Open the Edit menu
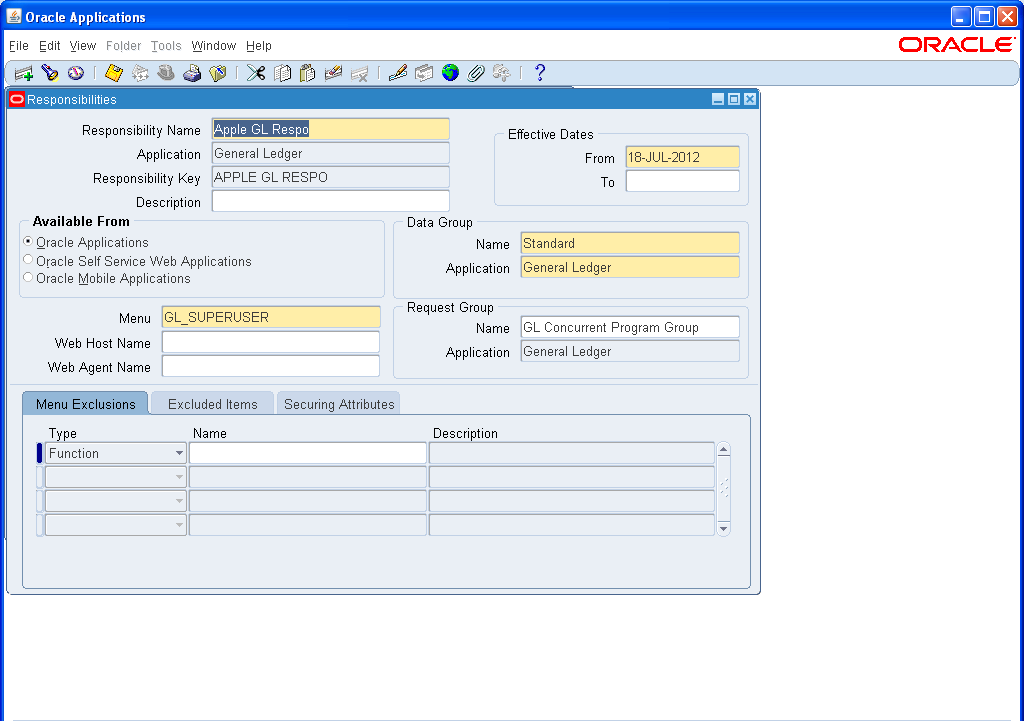 [50, 46]
